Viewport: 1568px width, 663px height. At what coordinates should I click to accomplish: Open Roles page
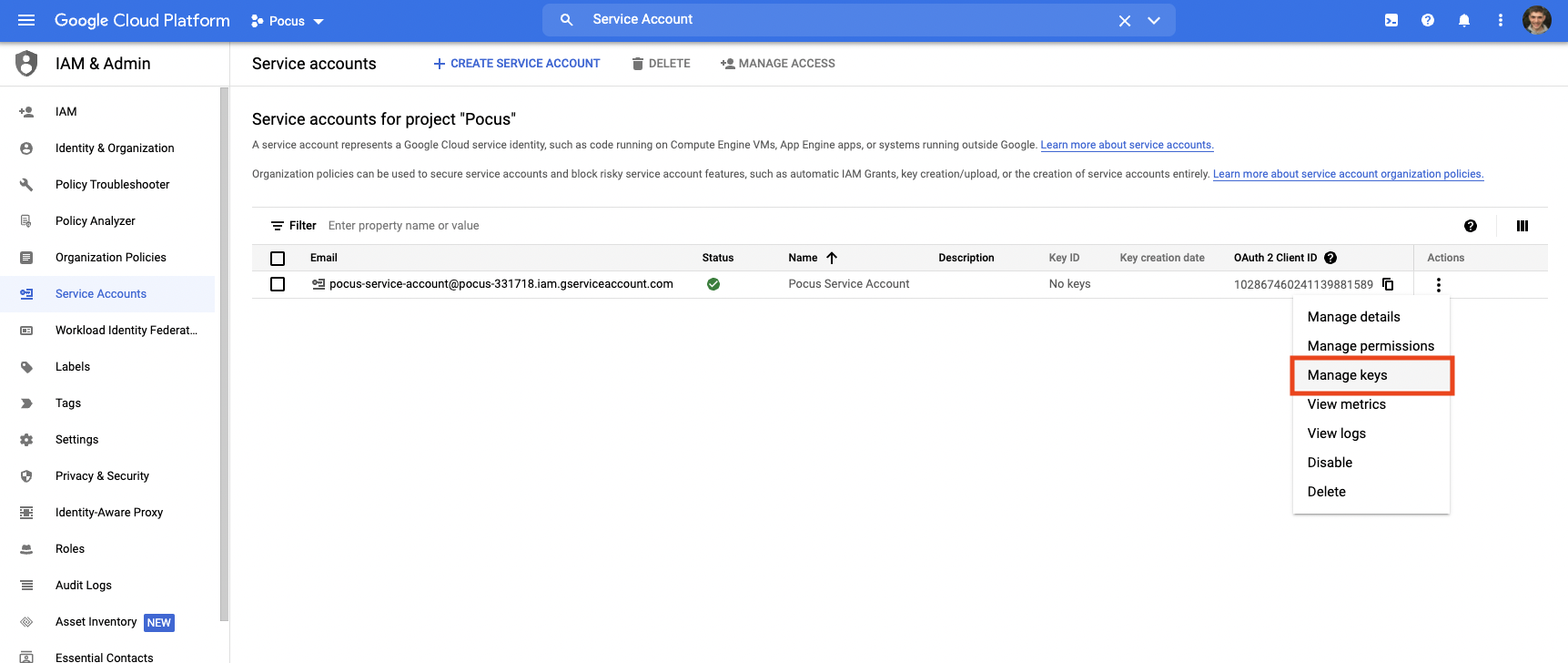click(x=70, y=548)
